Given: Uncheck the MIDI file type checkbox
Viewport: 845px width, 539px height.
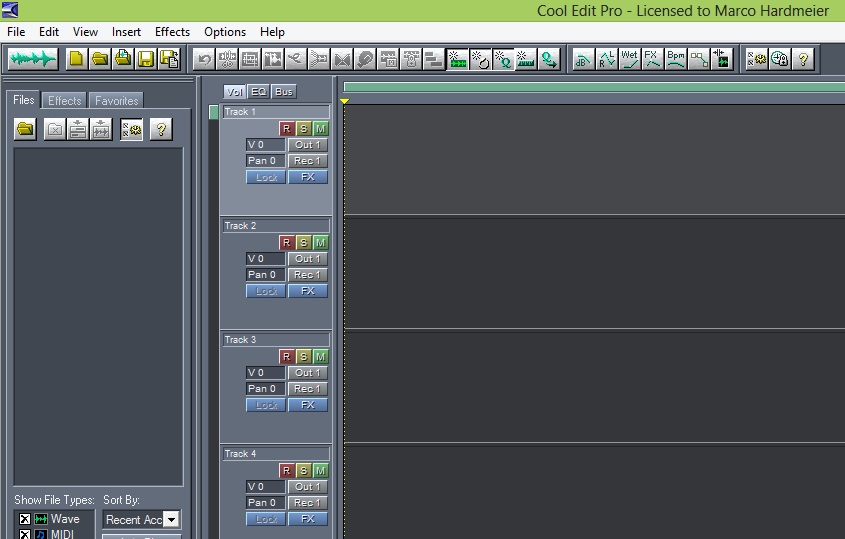Looking at the screenshot, I should 25,534.
